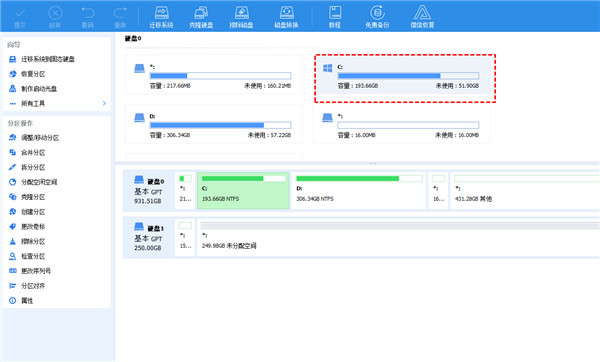Open the 免费备份 (Free Backup) toolbar icon
This screenshot has height=362, width=600.
377,17
